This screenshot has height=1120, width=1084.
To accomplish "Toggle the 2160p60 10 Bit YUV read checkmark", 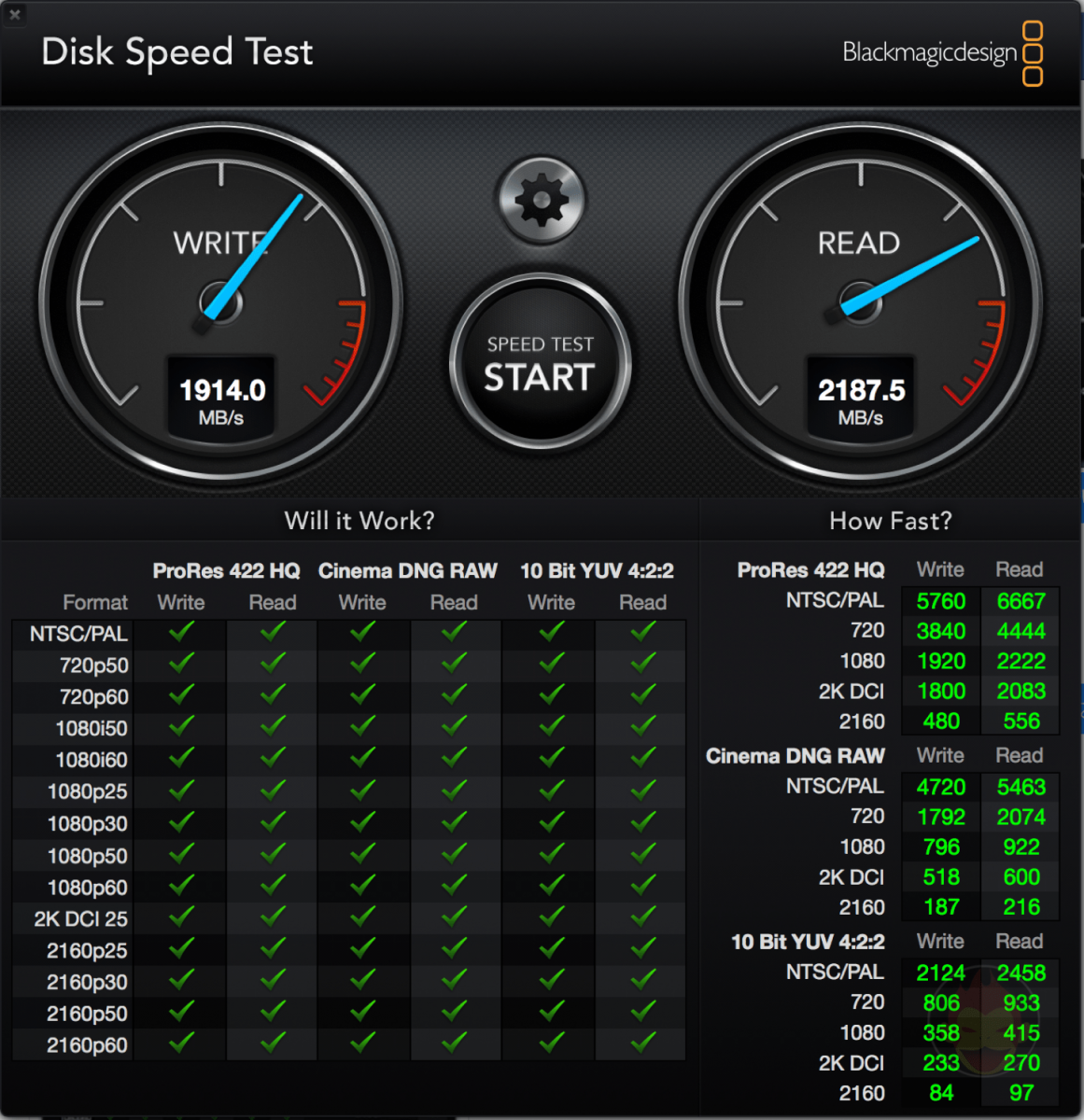I will [642, 1045].
